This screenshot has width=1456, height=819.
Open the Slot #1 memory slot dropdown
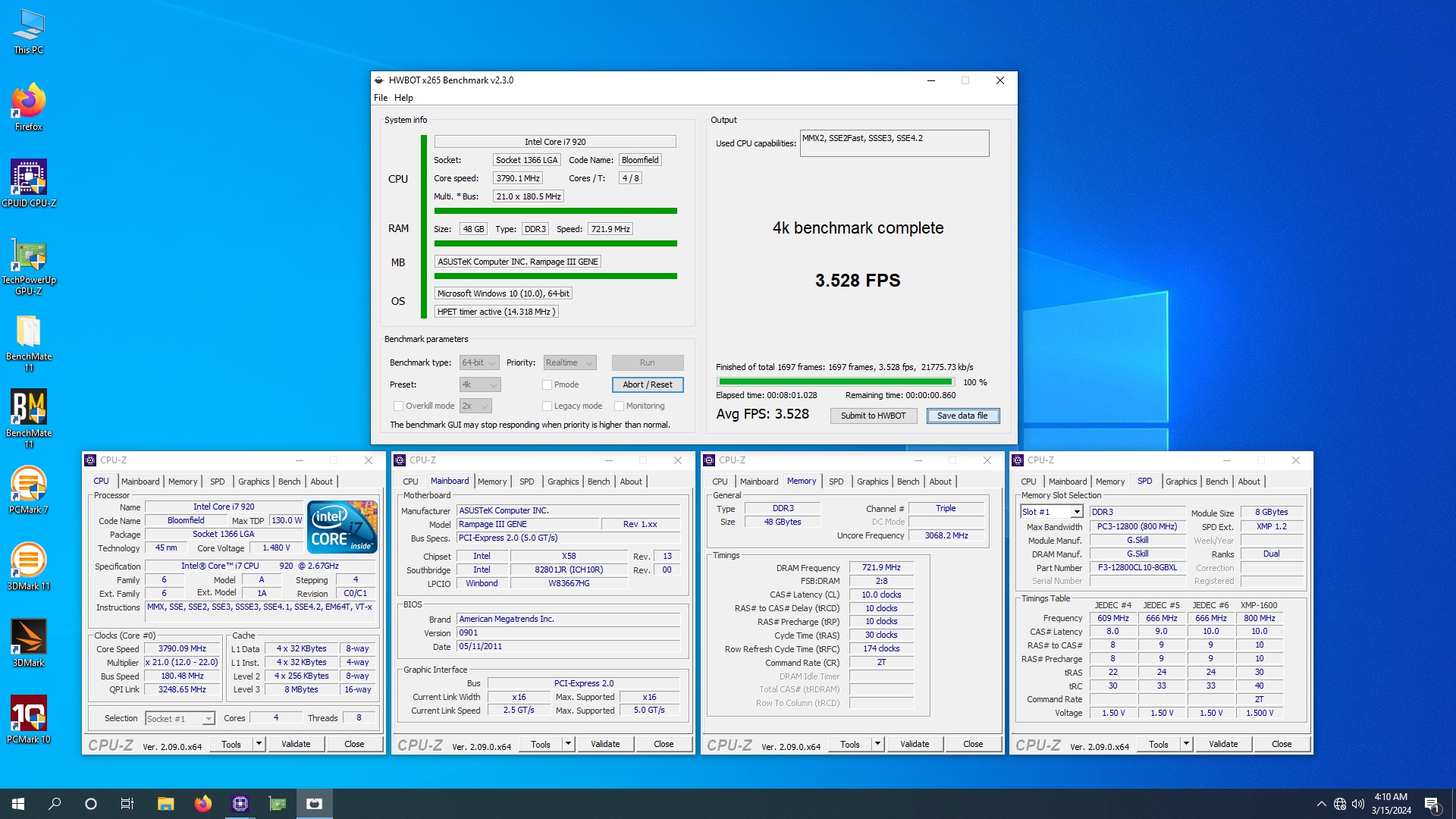1051,513
